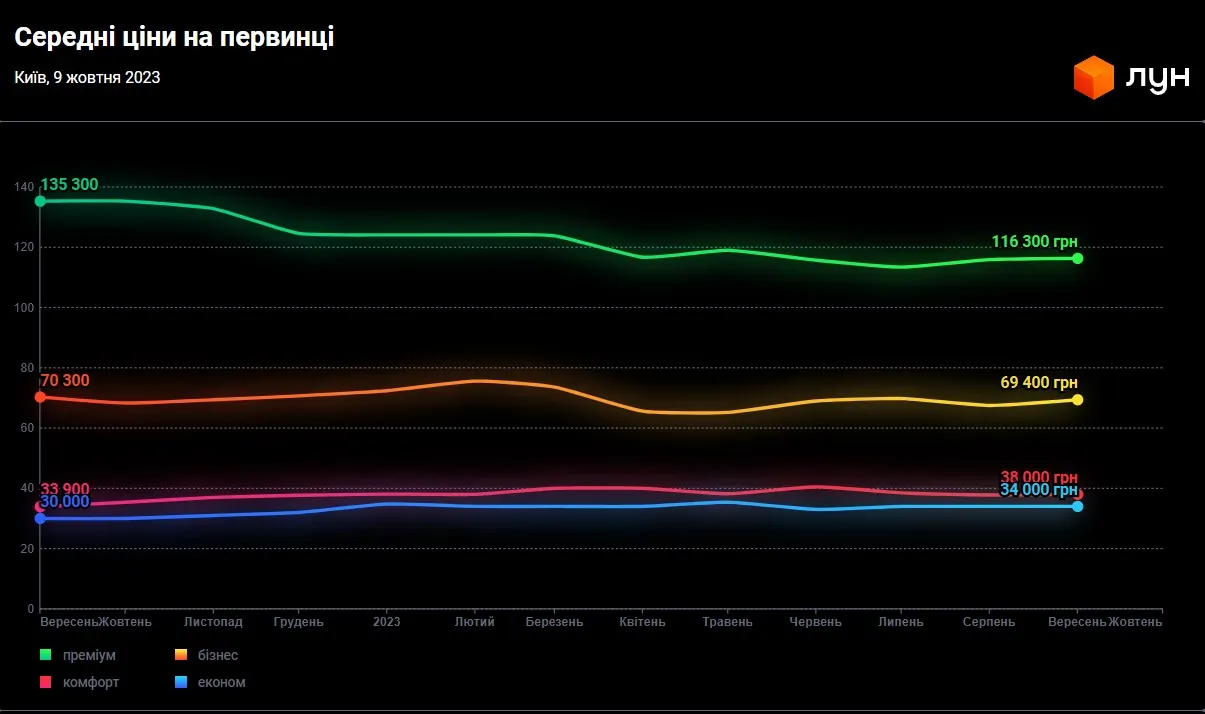Click the chart title Середні ціни на первинці
Screen dimensions: 1205x714
coord(174,38)
